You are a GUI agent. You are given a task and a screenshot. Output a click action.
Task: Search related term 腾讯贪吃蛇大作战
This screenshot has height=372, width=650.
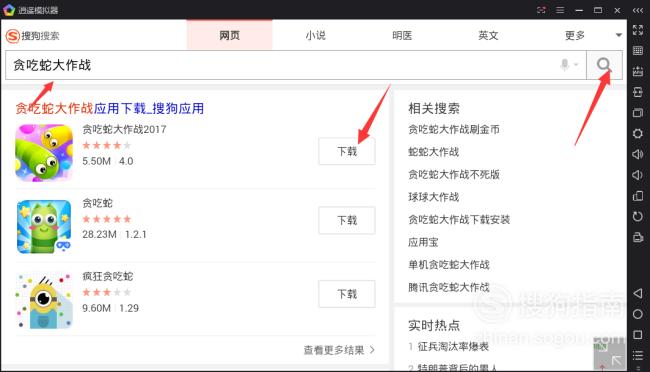pos(449,287)
